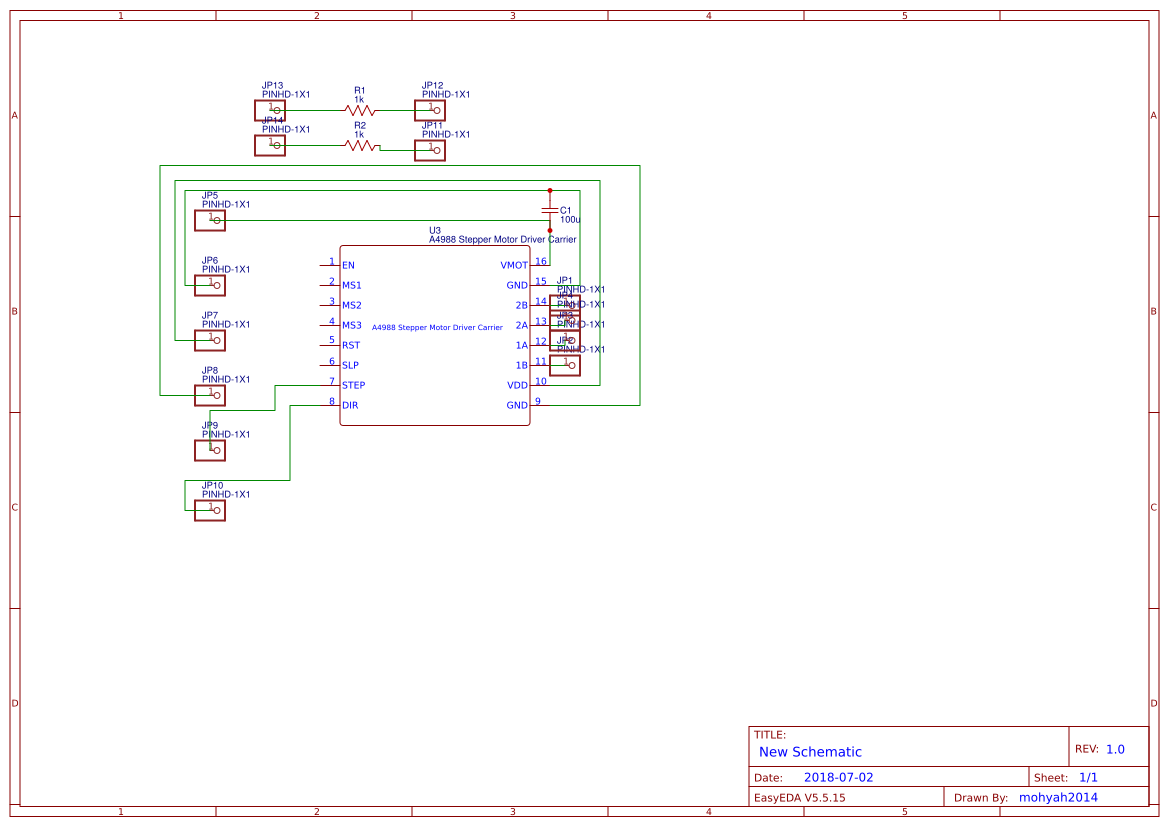
Task: Click the JP12 designator label
Action: 432,86
